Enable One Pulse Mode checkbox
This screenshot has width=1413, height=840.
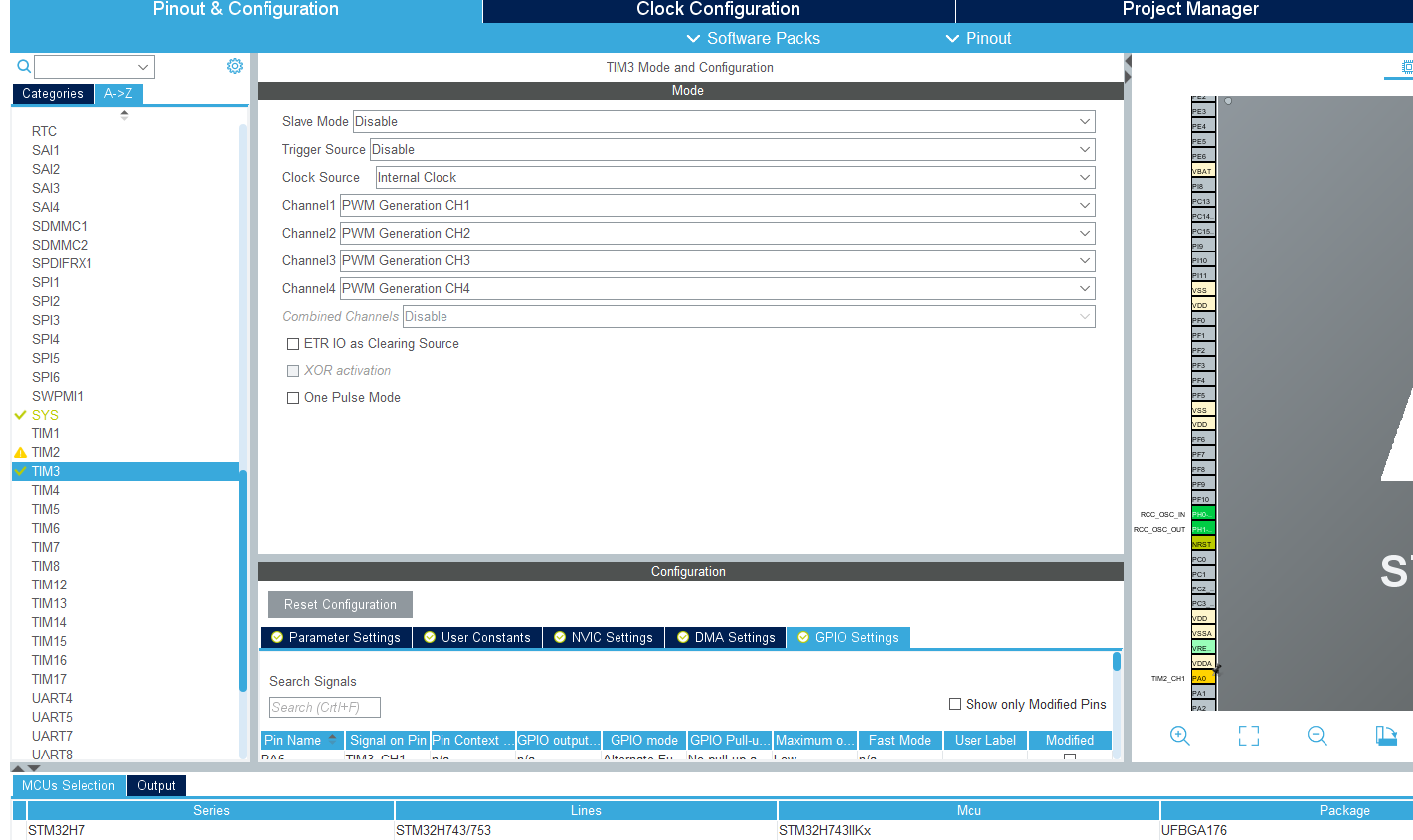coord(293,398)
